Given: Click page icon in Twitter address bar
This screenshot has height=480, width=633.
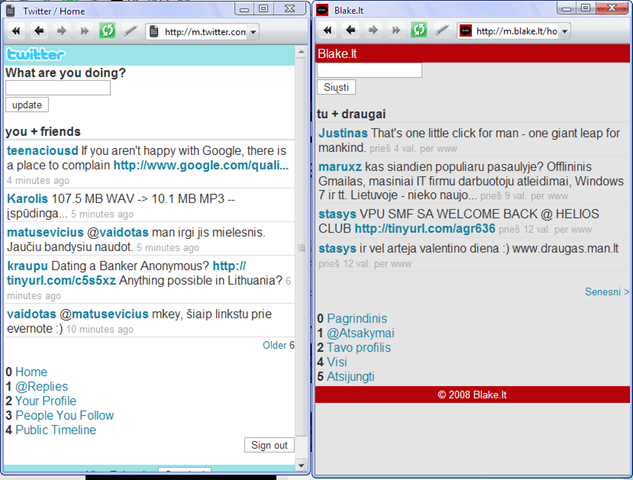Looking at the screenshot, I should point(154,31).
